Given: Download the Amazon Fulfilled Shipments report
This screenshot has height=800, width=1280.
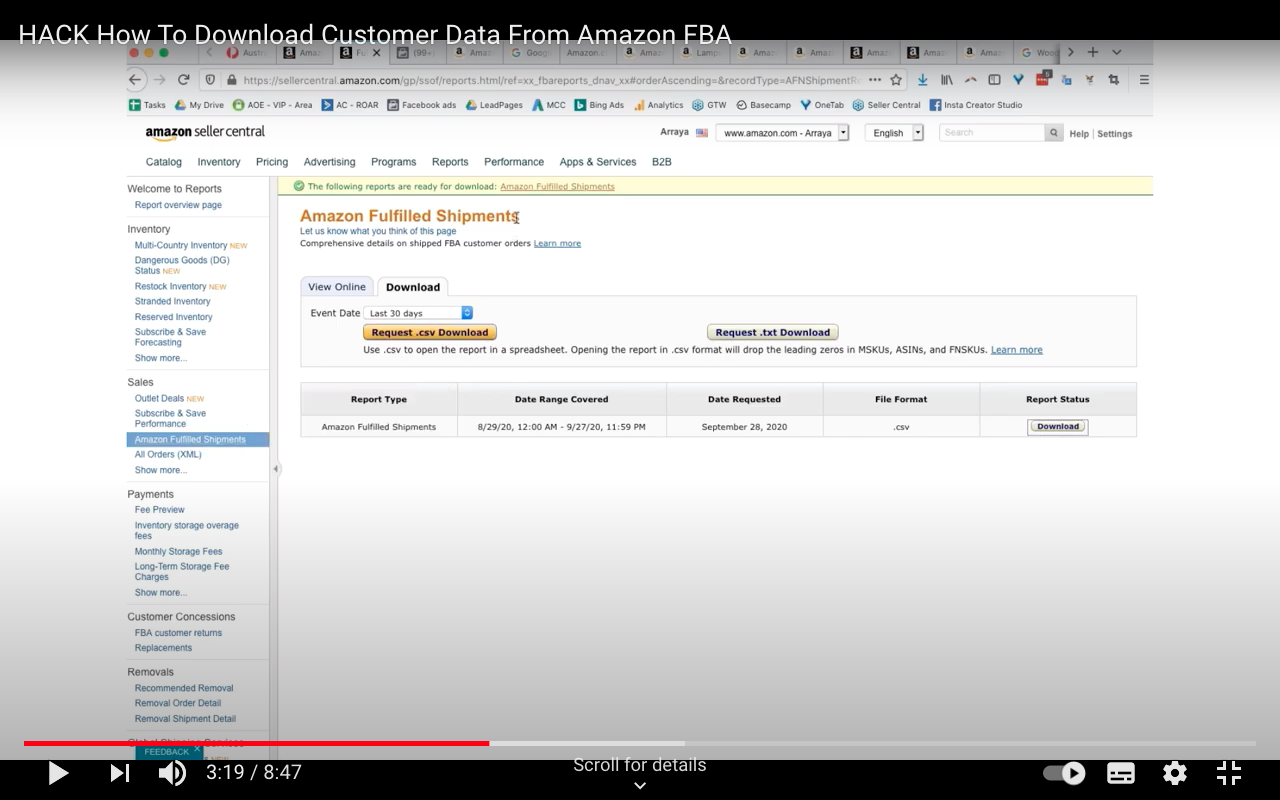Looking at the screenshot, I should [x=1058, y=427].
